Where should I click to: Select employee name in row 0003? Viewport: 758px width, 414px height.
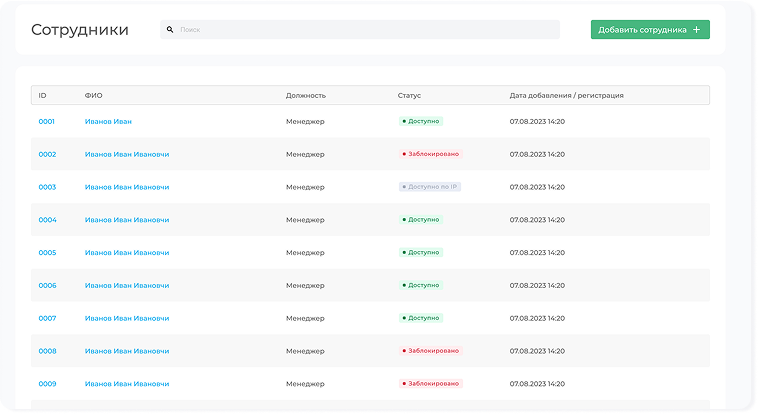coord(126,187)
